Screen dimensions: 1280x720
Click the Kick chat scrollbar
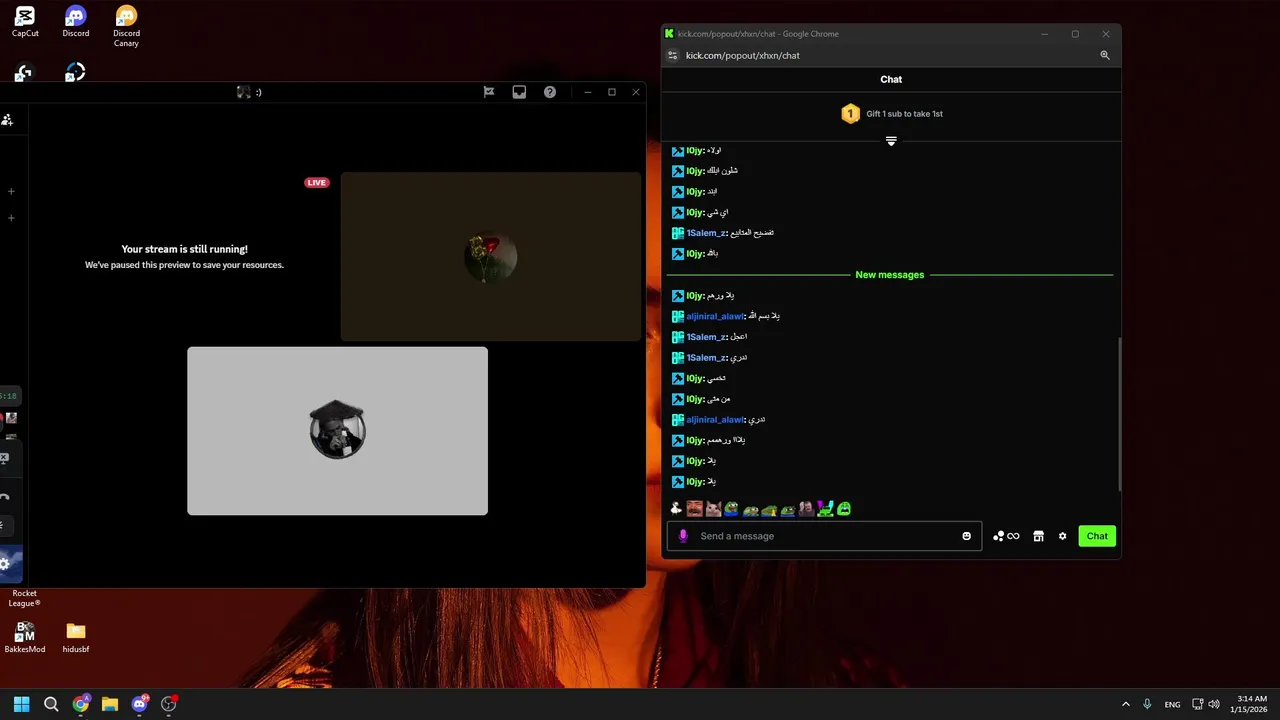(x=1119, y=414)
